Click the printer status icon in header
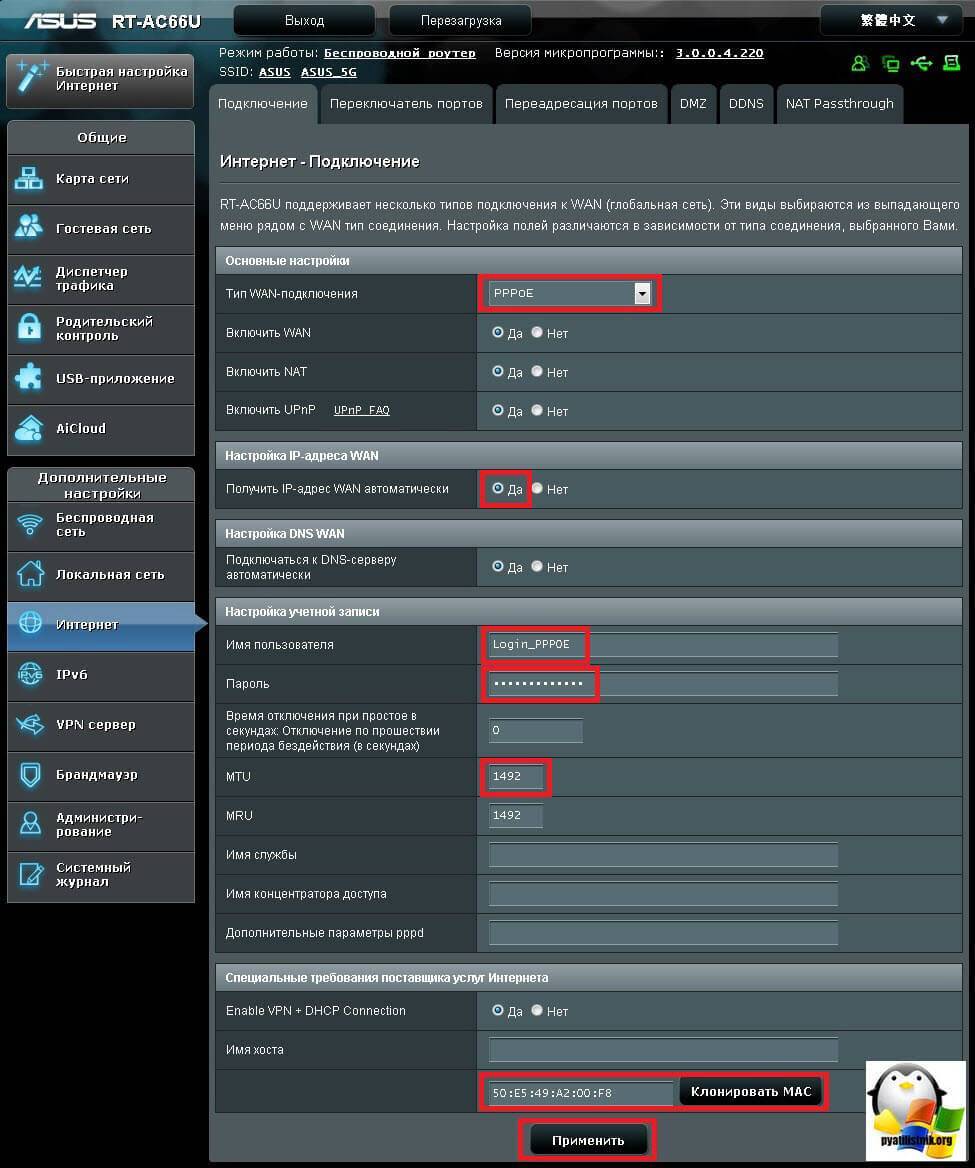Screen dimensions: 975x1168 (951, 63)
